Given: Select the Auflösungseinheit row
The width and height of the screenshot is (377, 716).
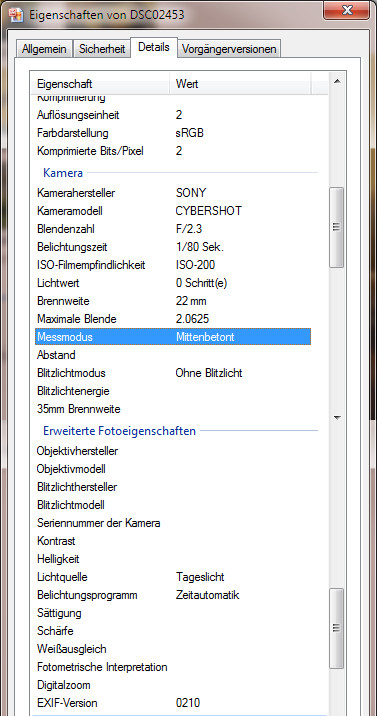Looking at the screenshot, I should (173, 115).
